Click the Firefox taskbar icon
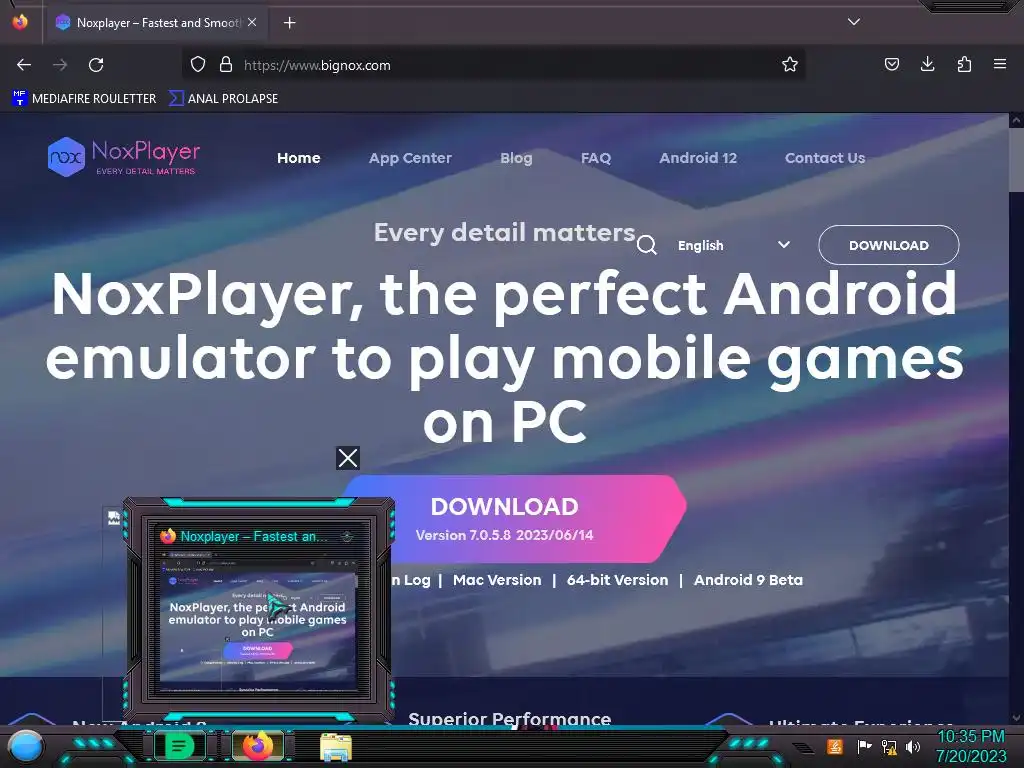 click(258, 746)
